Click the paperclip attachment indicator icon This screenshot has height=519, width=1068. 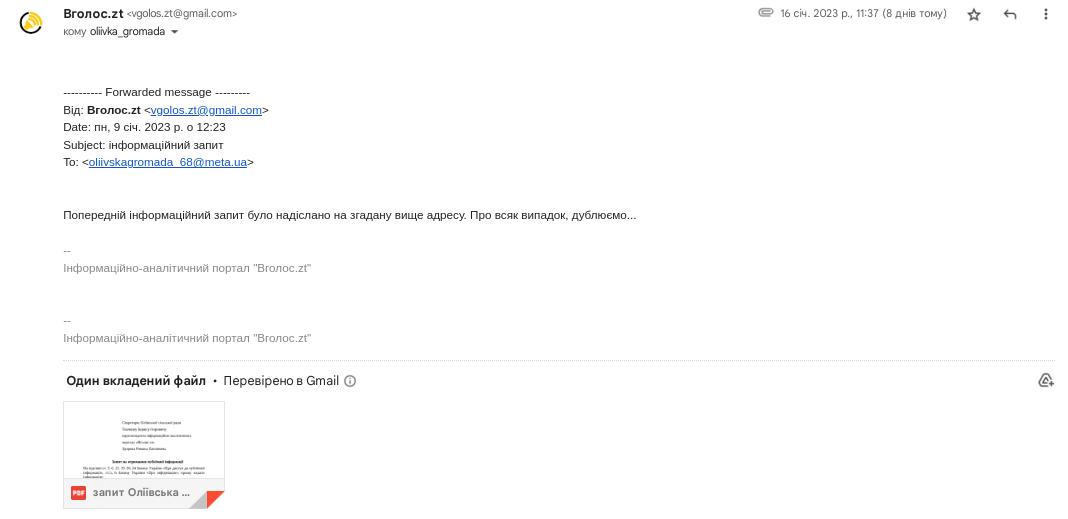766,13
